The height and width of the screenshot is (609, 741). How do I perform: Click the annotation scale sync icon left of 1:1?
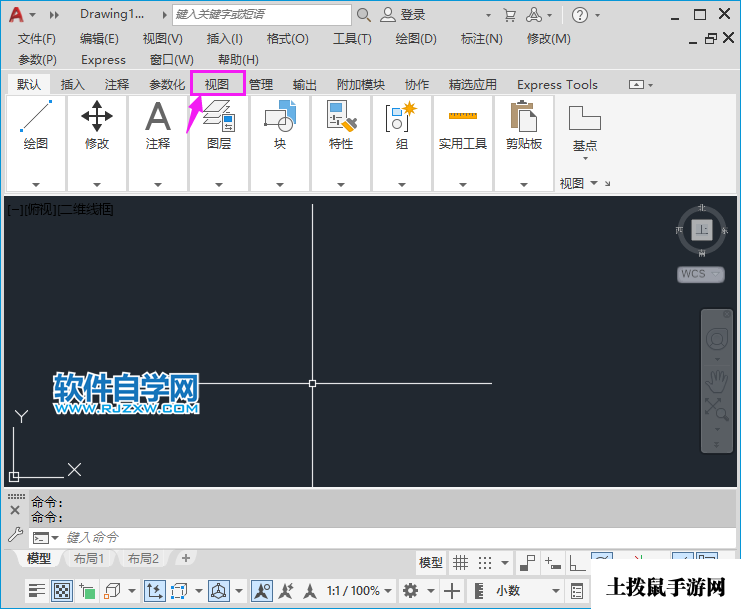click(310, 591)
